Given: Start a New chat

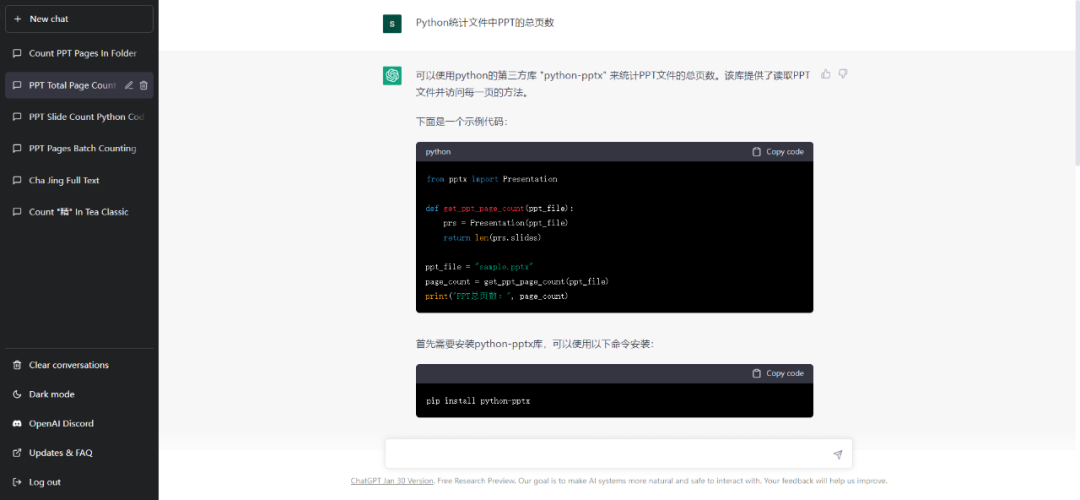Looking at the screenshot, I should [x=79, y=19].
